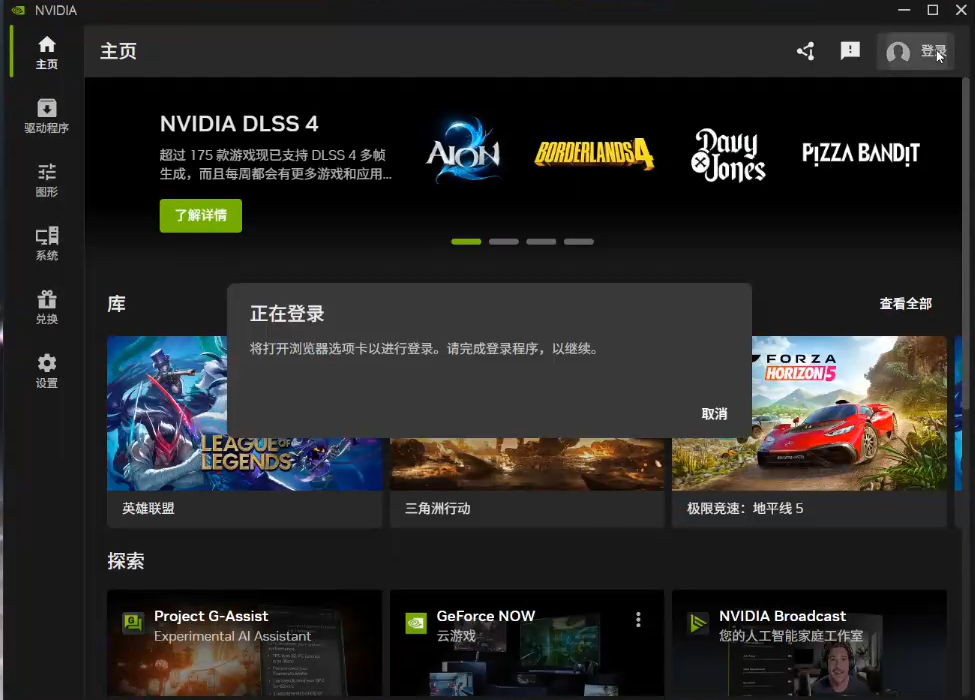This screenshot has width=975, height=700.
Task: Jump to the fourth carousel indicator
Action: 579,242
